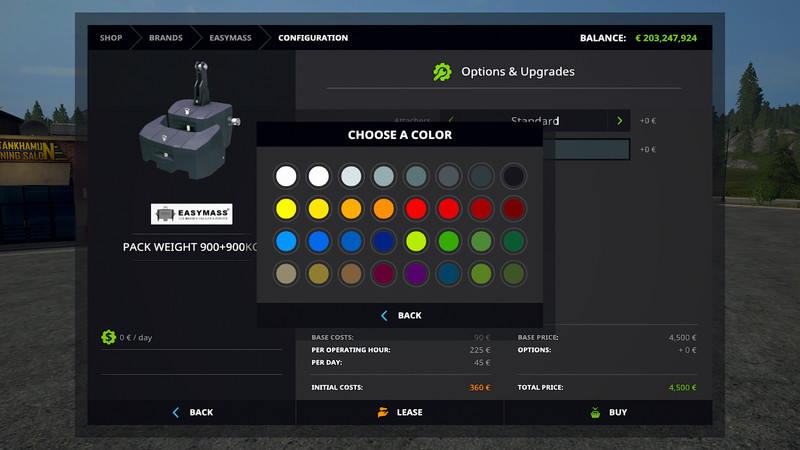This screenshot has width=800, height=450.
Task: Click the blue arrow in color dialog Back
Action: tap(384, 315)
